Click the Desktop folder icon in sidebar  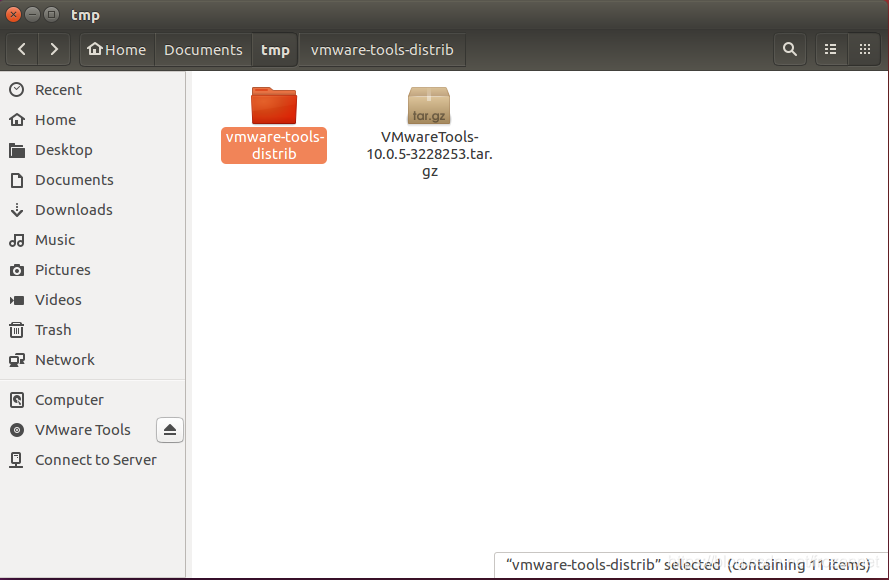17,150
